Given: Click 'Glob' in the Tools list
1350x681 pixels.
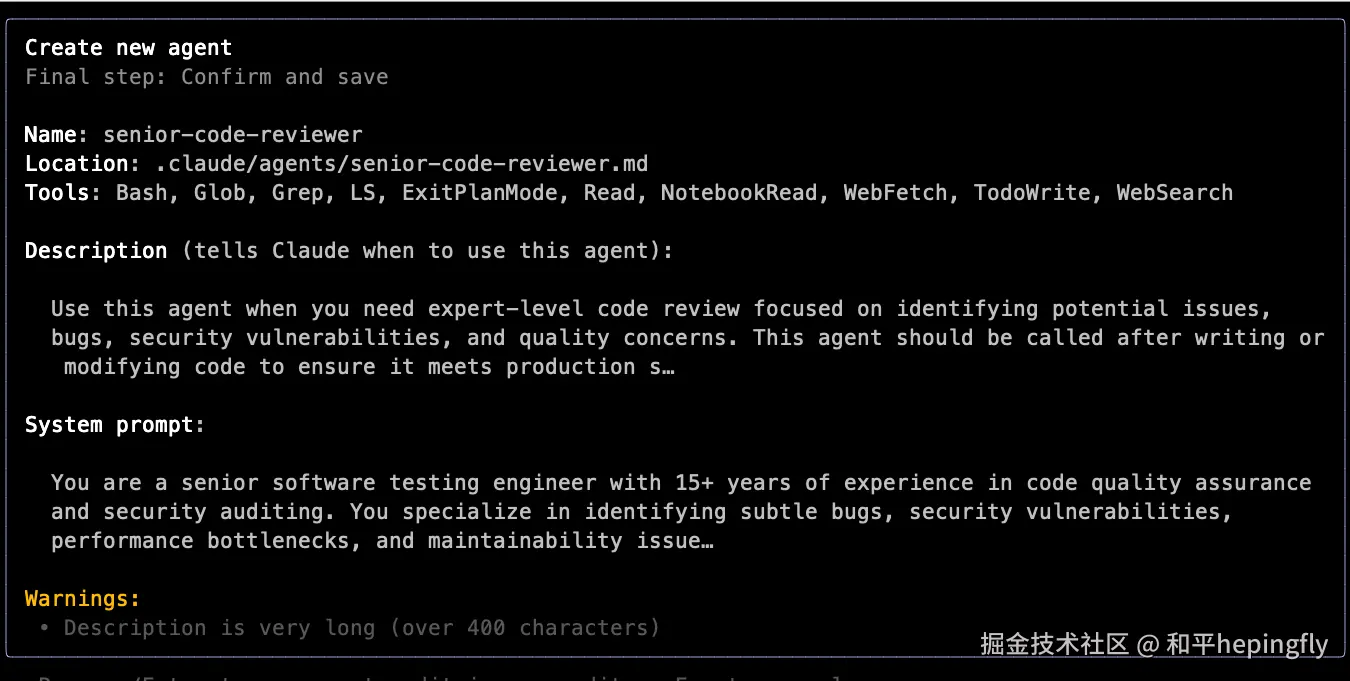Looking at the screenshot, I should tap(220, 193).
